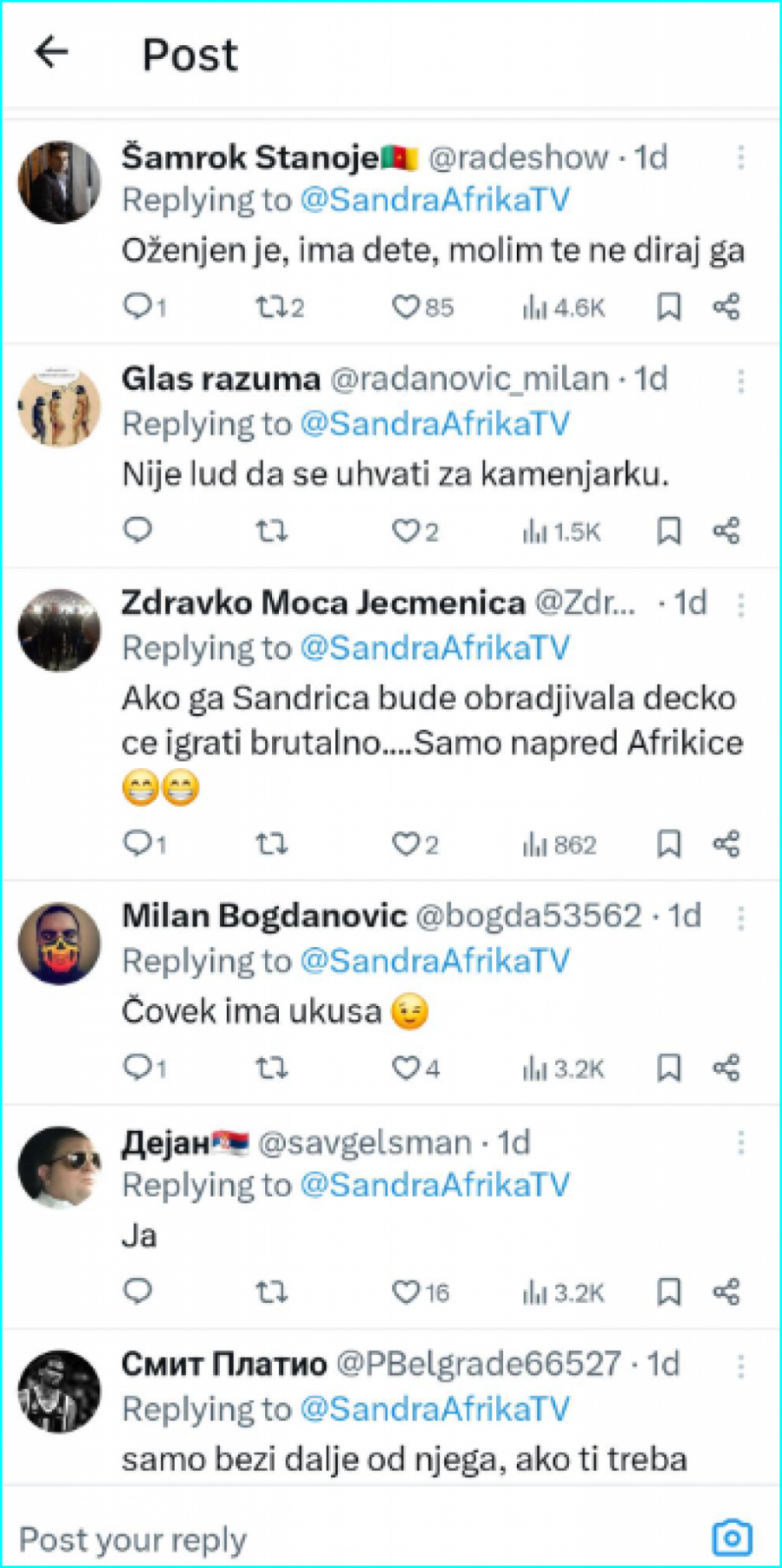Reply to Дејан's comment
782x1568 pixels.
138,1292
